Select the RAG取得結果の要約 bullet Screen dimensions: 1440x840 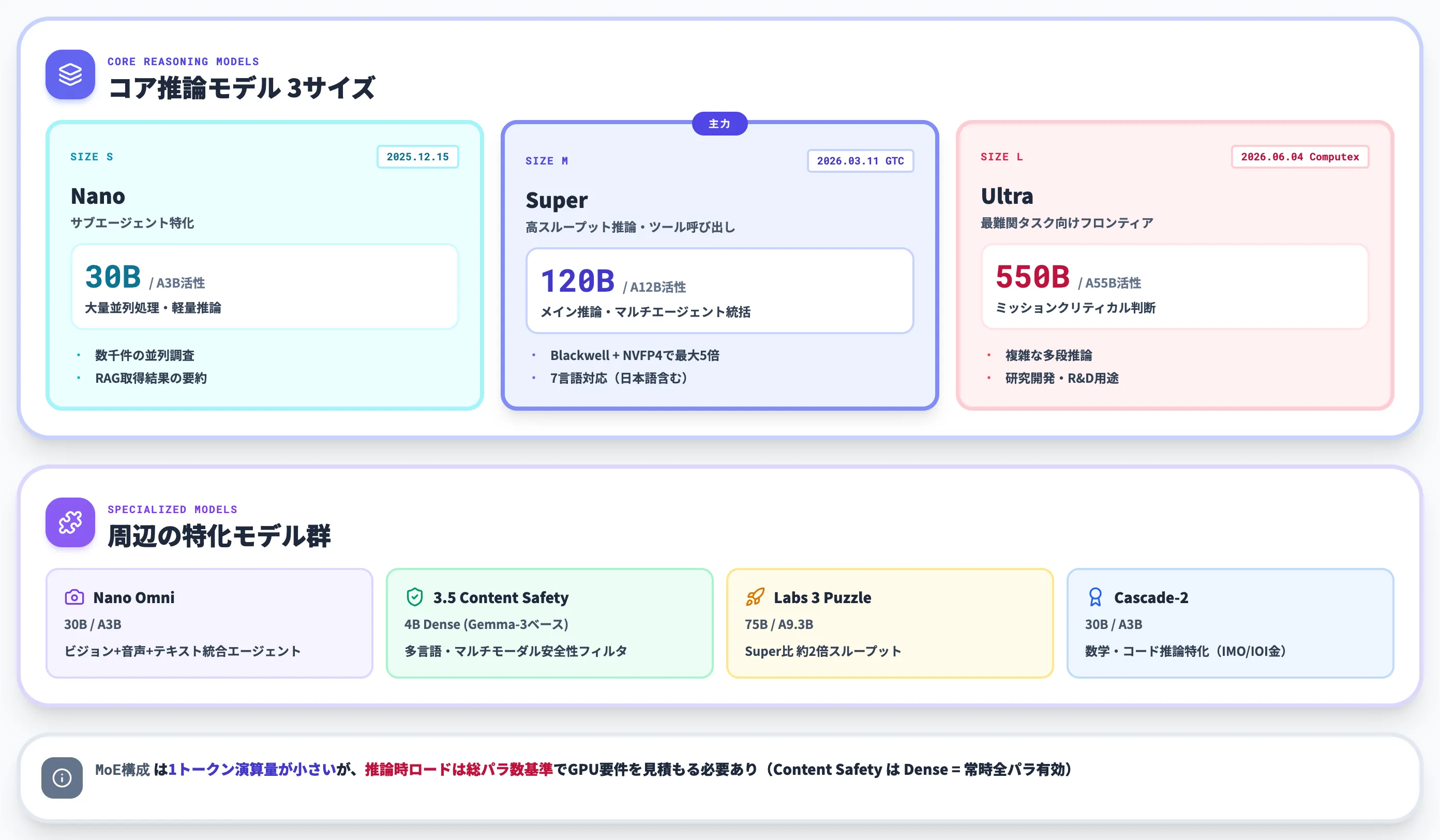click(x=151, y=378)
